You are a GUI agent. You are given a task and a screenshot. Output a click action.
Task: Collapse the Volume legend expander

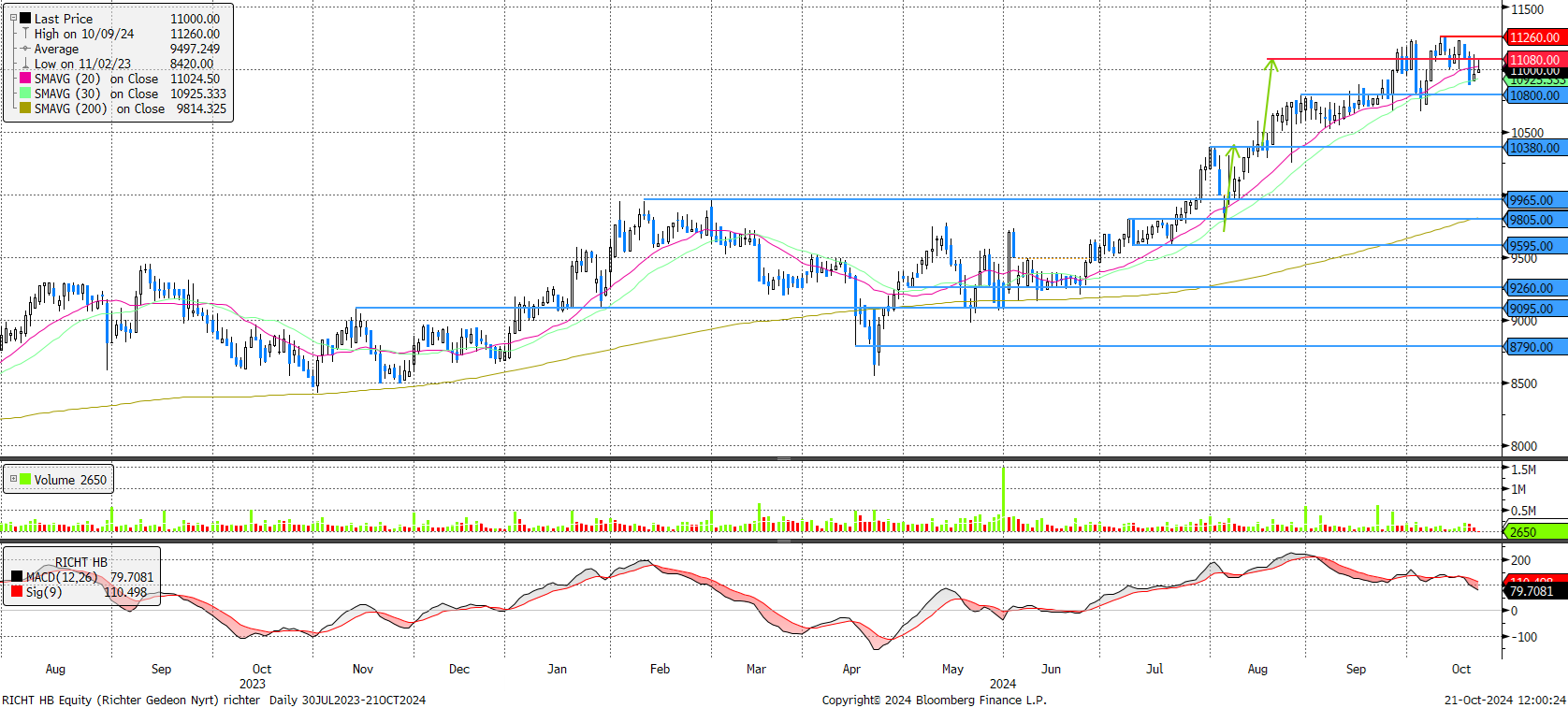pyautogui.click(x=13, y=479)
